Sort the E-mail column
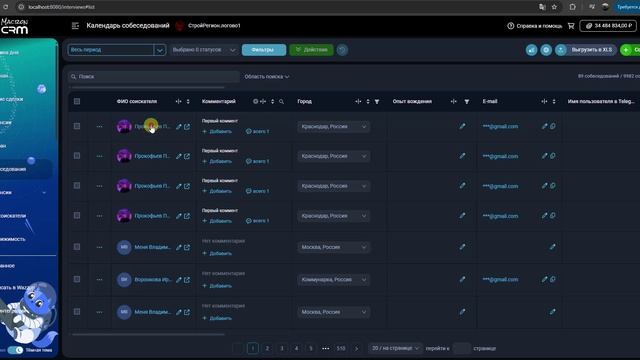Viewport: 640px width, 360px height. click(x=554, y=101)
